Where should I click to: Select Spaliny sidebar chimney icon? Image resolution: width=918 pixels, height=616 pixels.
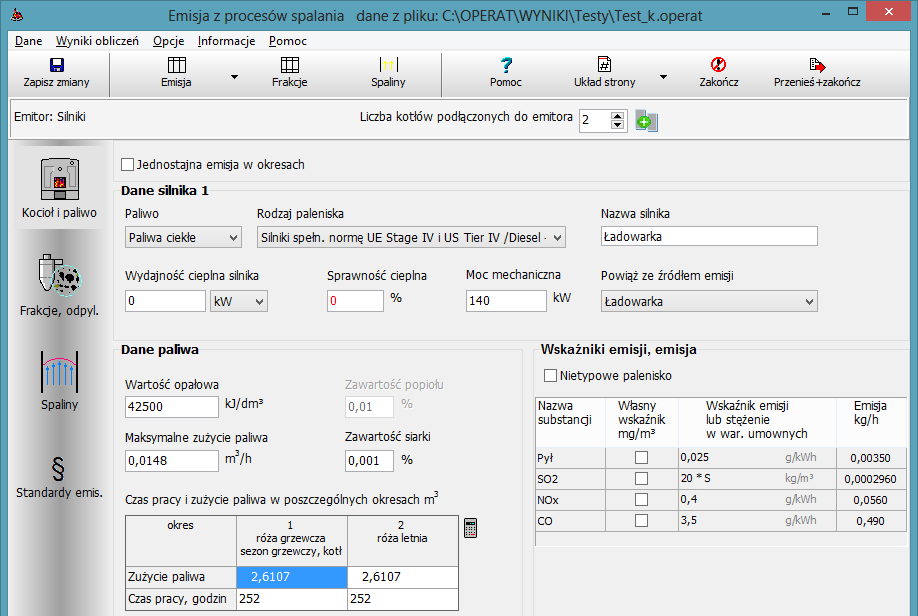pyautogui.click(x=59, y=371)
